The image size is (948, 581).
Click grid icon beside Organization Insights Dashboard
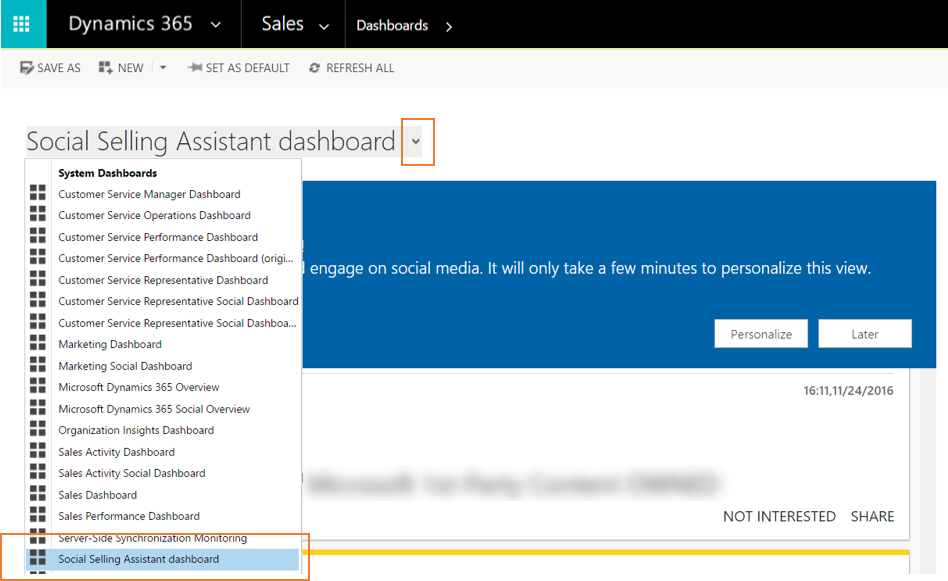pyautogui.click(x=37, y=429)
